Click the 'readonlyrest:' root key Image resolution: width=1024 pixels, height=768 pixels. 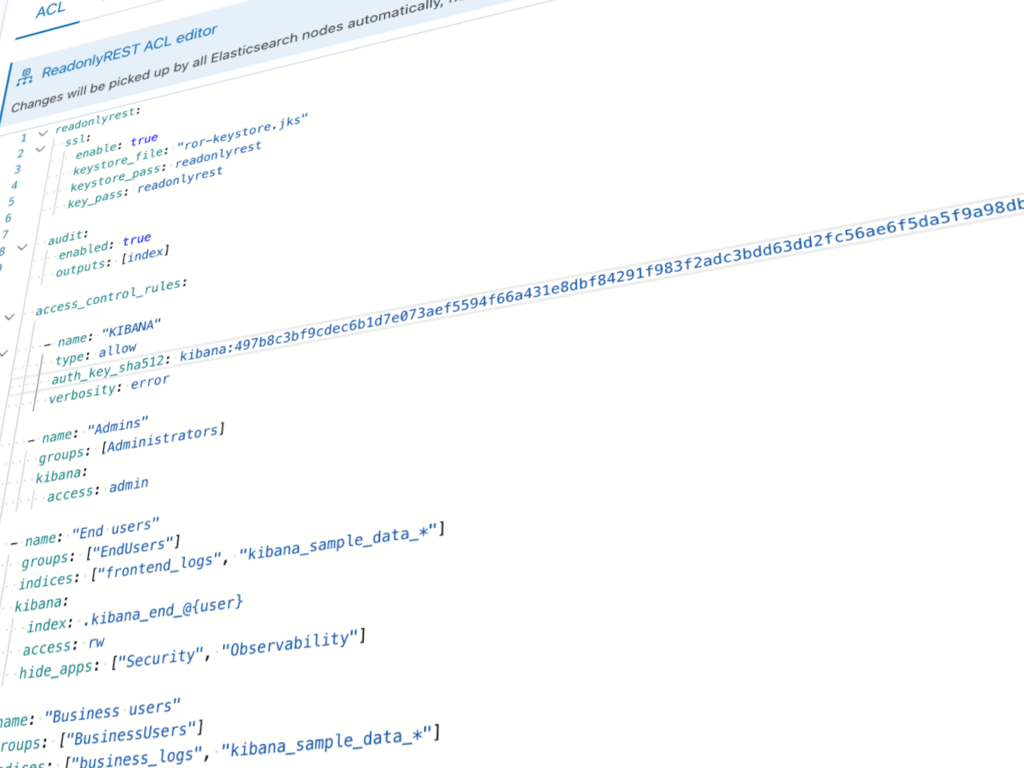pos(98,120)
